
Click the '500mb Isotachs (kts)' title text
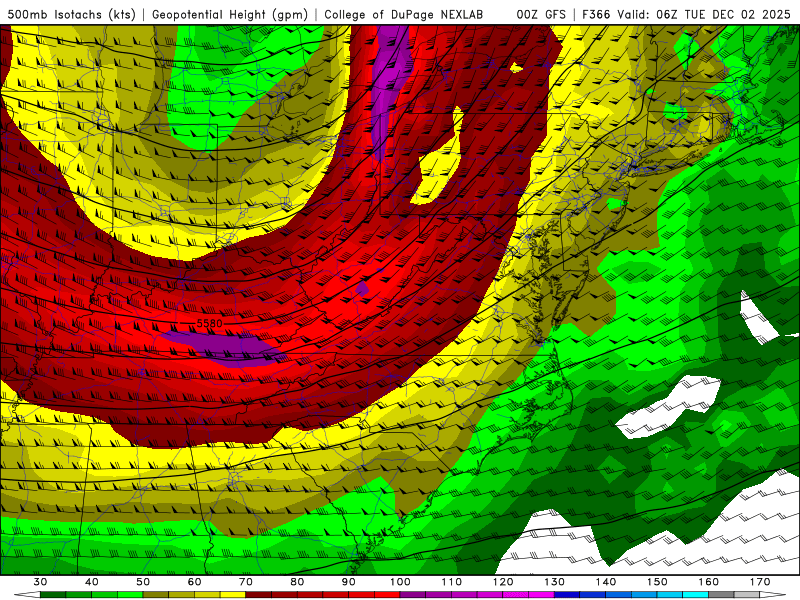[72, 15]
